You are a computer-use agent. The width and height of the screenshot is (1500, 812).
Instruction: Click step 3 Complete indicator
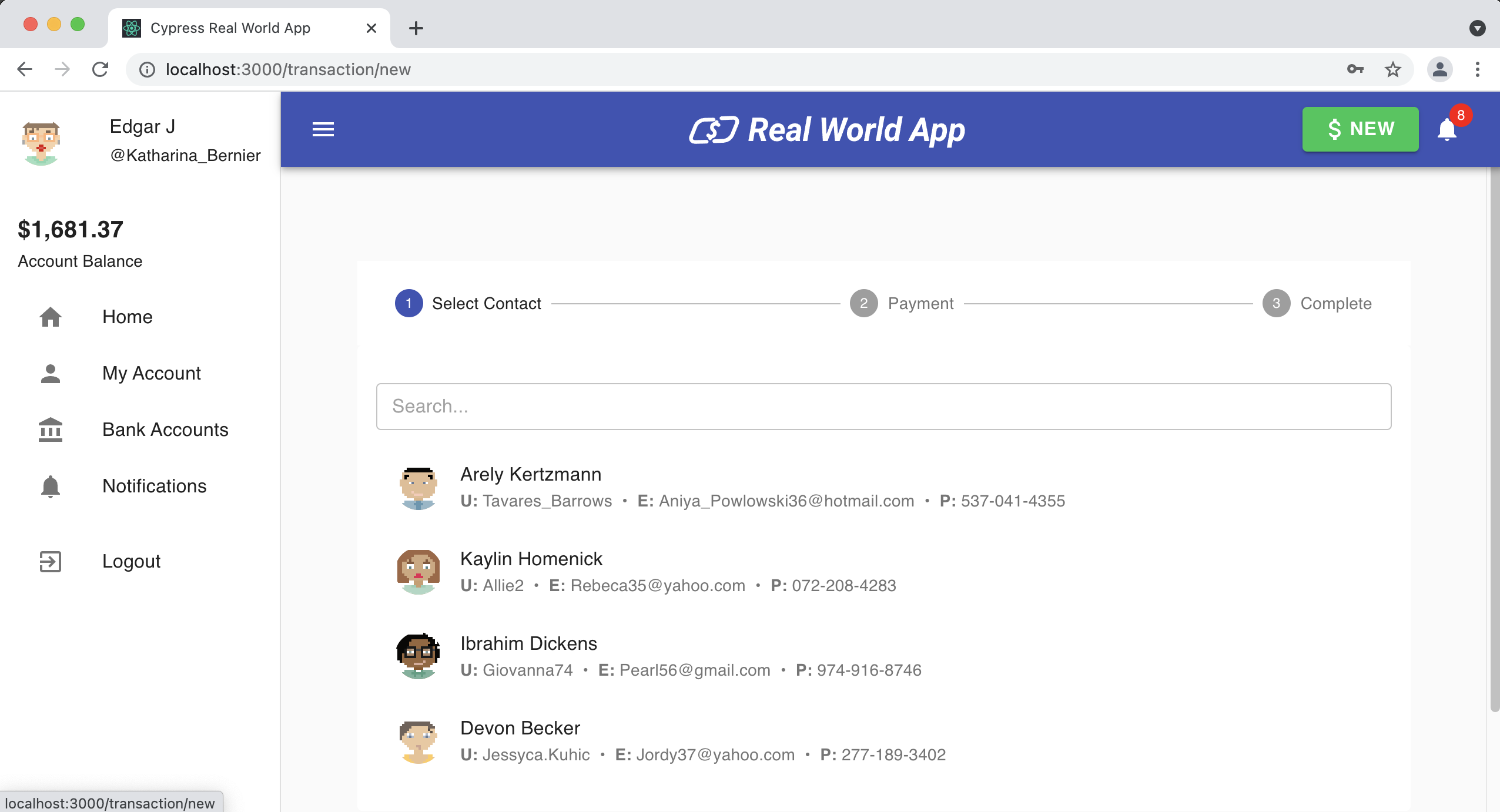[1276, 303]
